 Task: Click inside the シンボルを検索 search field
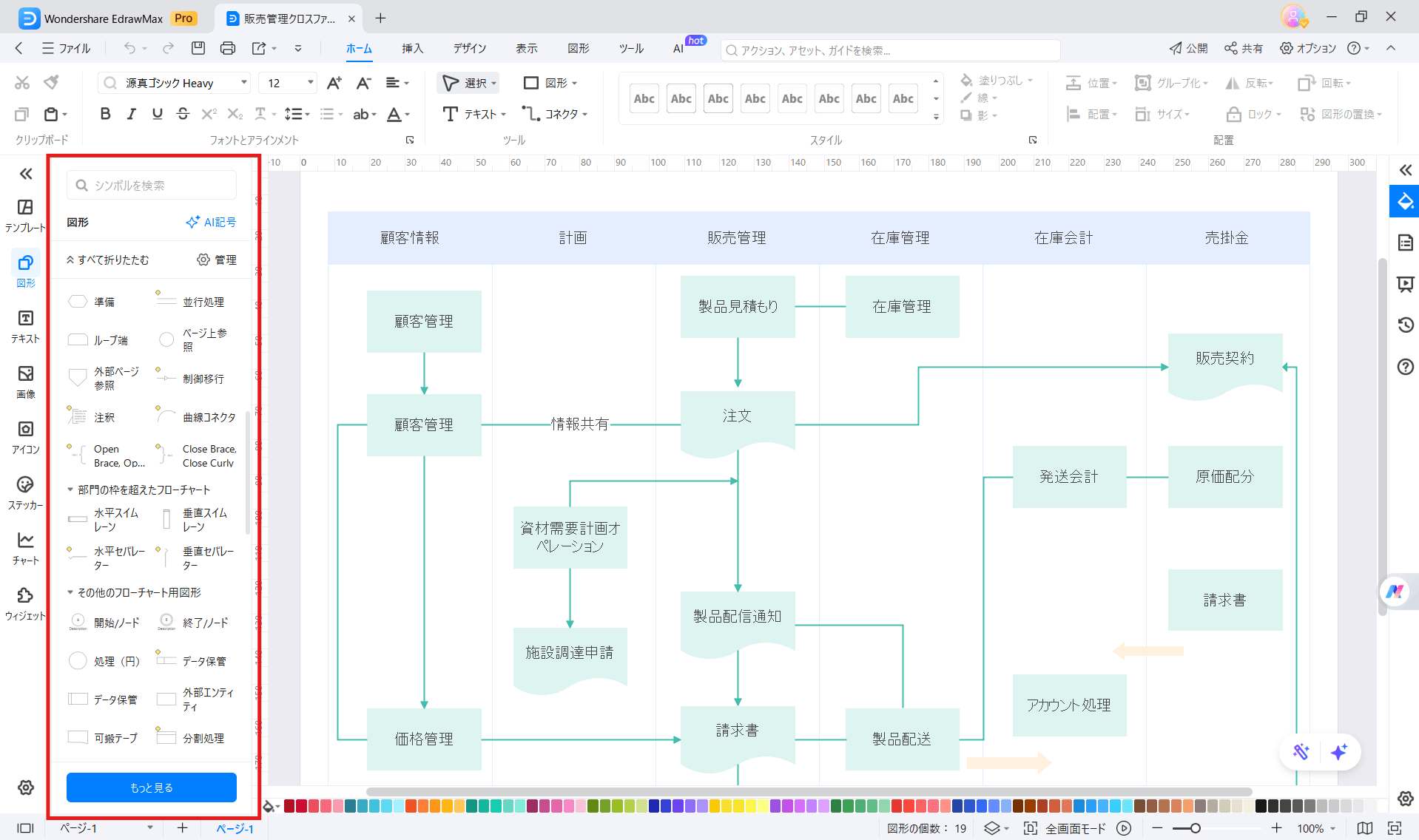[152, 185]
